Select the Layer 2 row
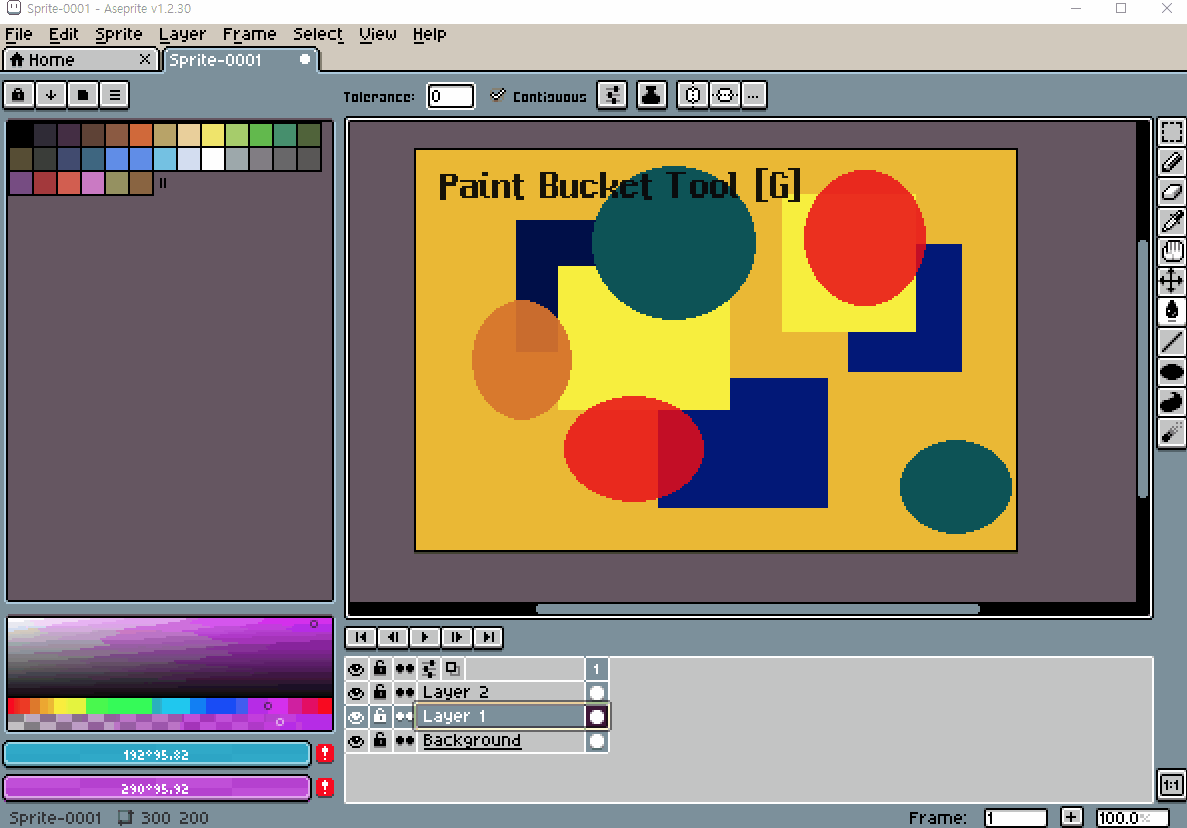 500,693
